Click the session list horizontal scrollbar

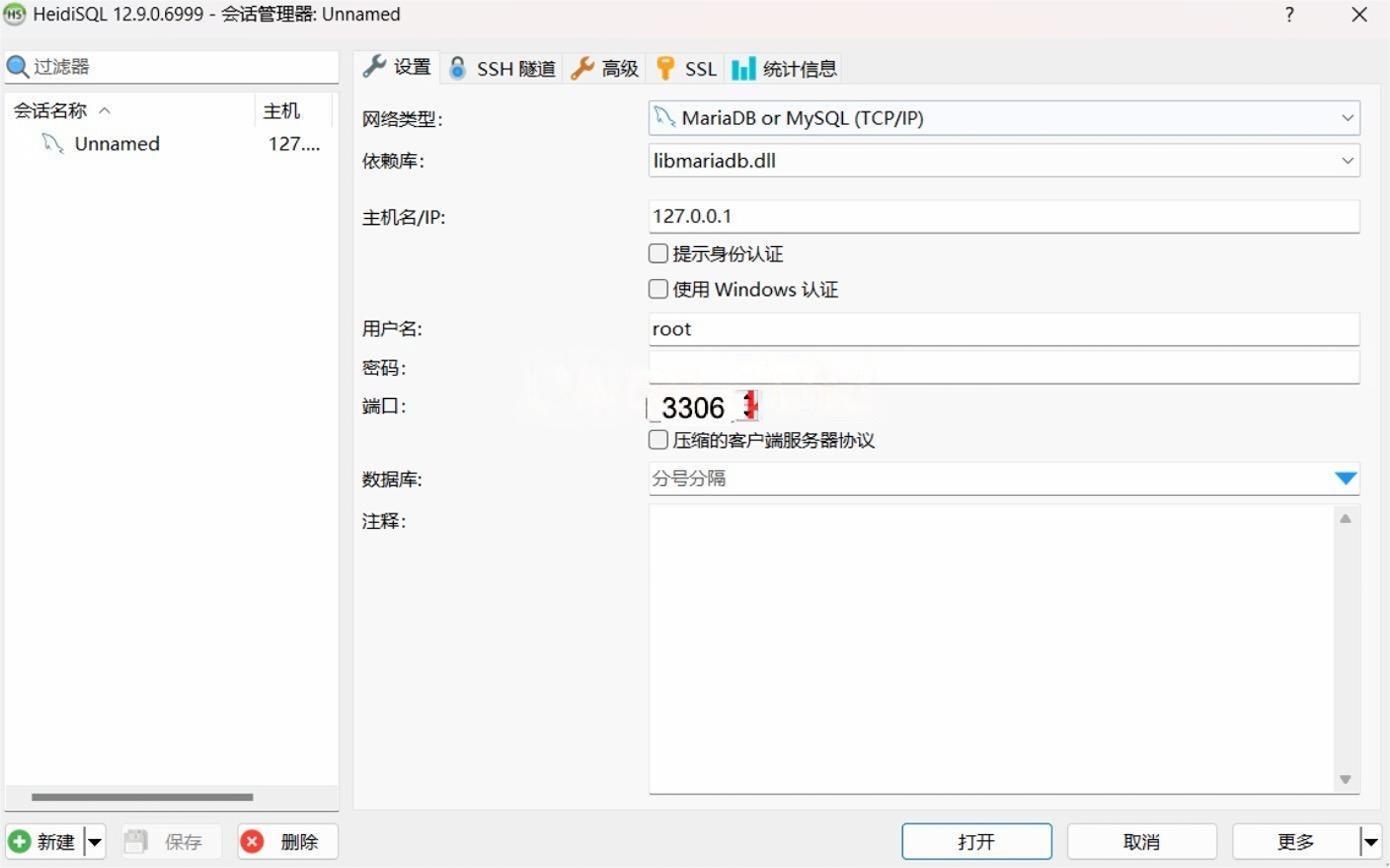click(142, 797)
